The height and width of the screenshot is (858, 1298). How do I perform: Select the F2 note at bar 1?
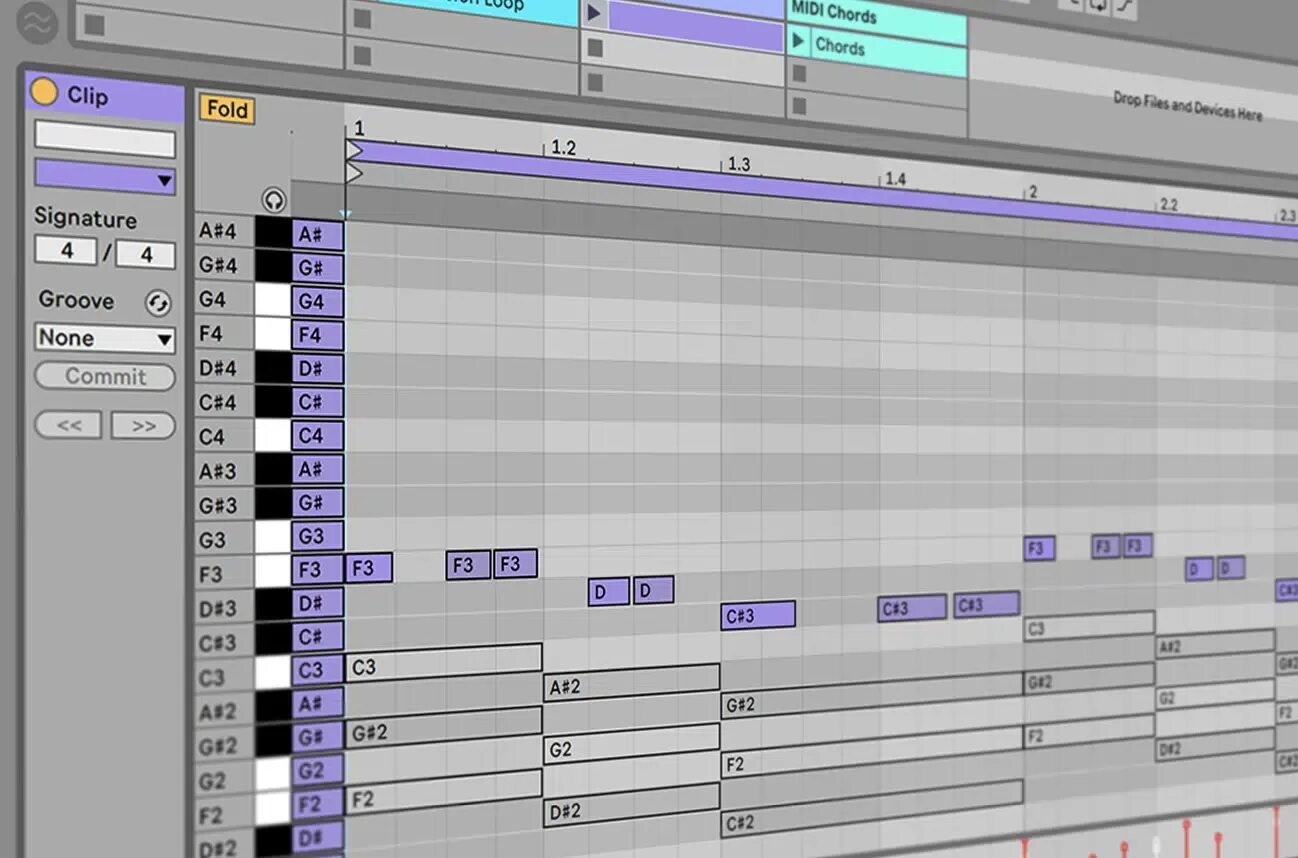pos(444,794)
